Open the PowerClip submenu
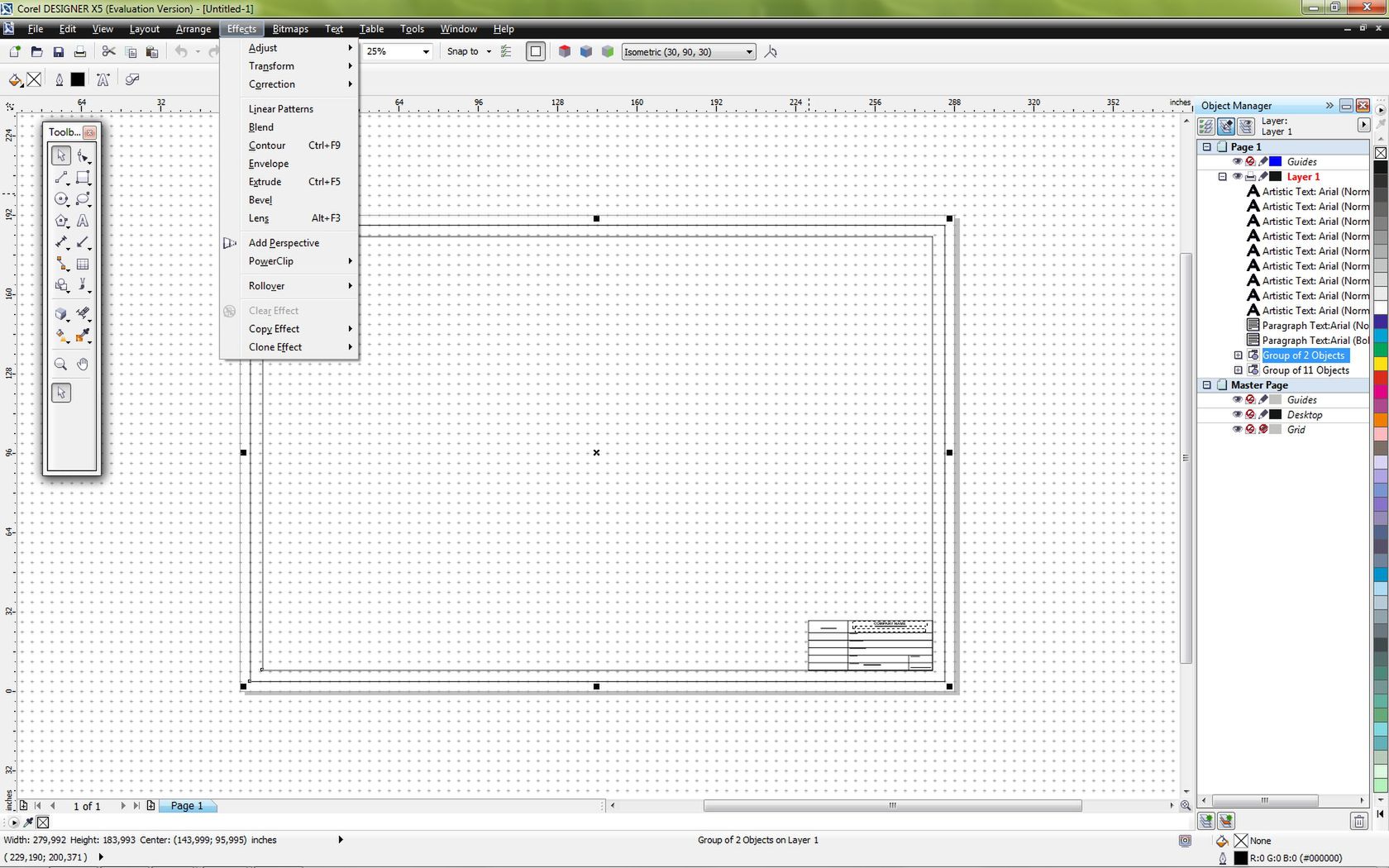The width and height of the screenshot is (1389, 868). pyautogui.click(x=289, y=261)
